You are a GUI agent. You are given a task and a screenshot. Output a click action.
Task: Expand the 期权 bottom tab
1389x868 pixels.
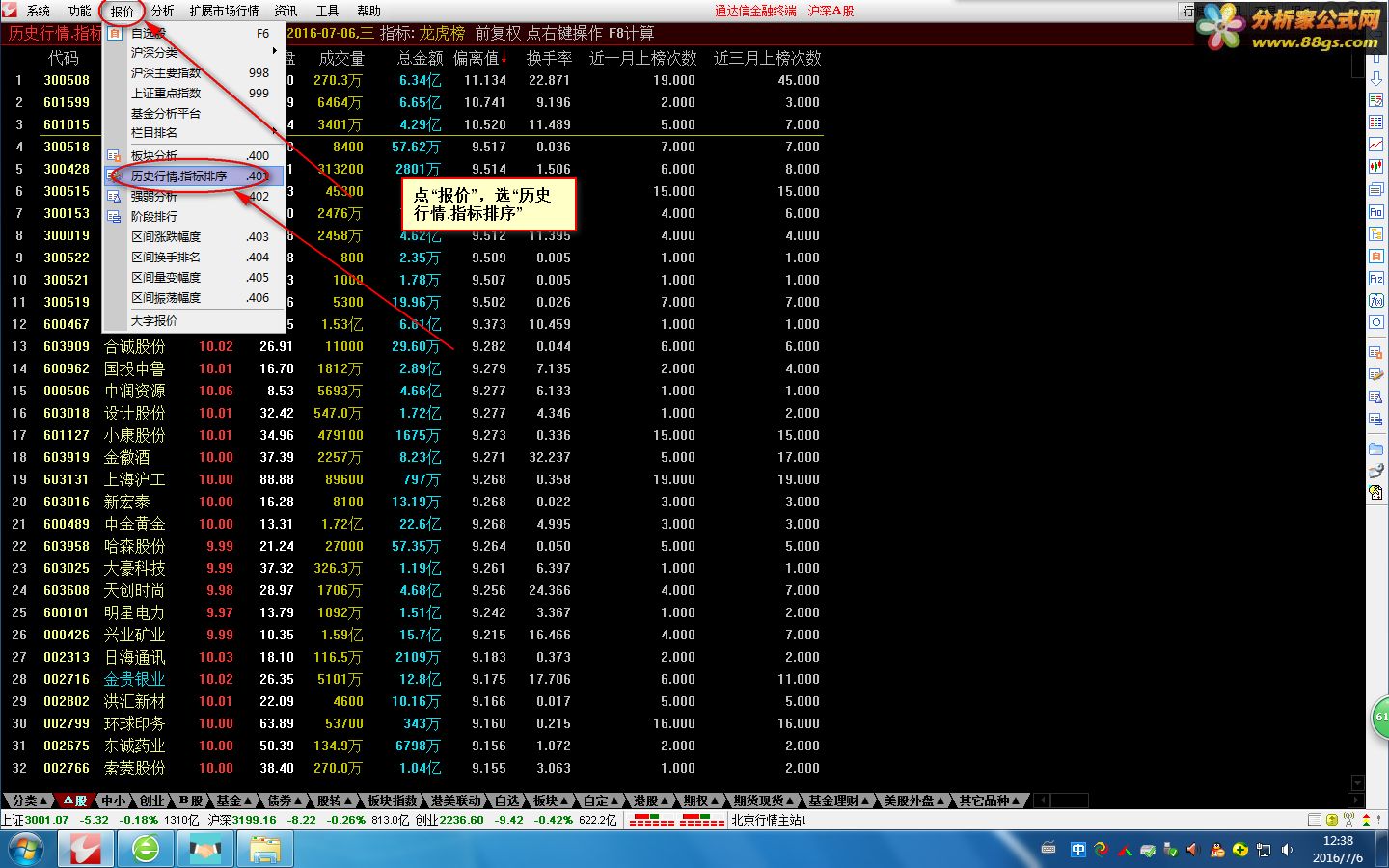point(701,800)
